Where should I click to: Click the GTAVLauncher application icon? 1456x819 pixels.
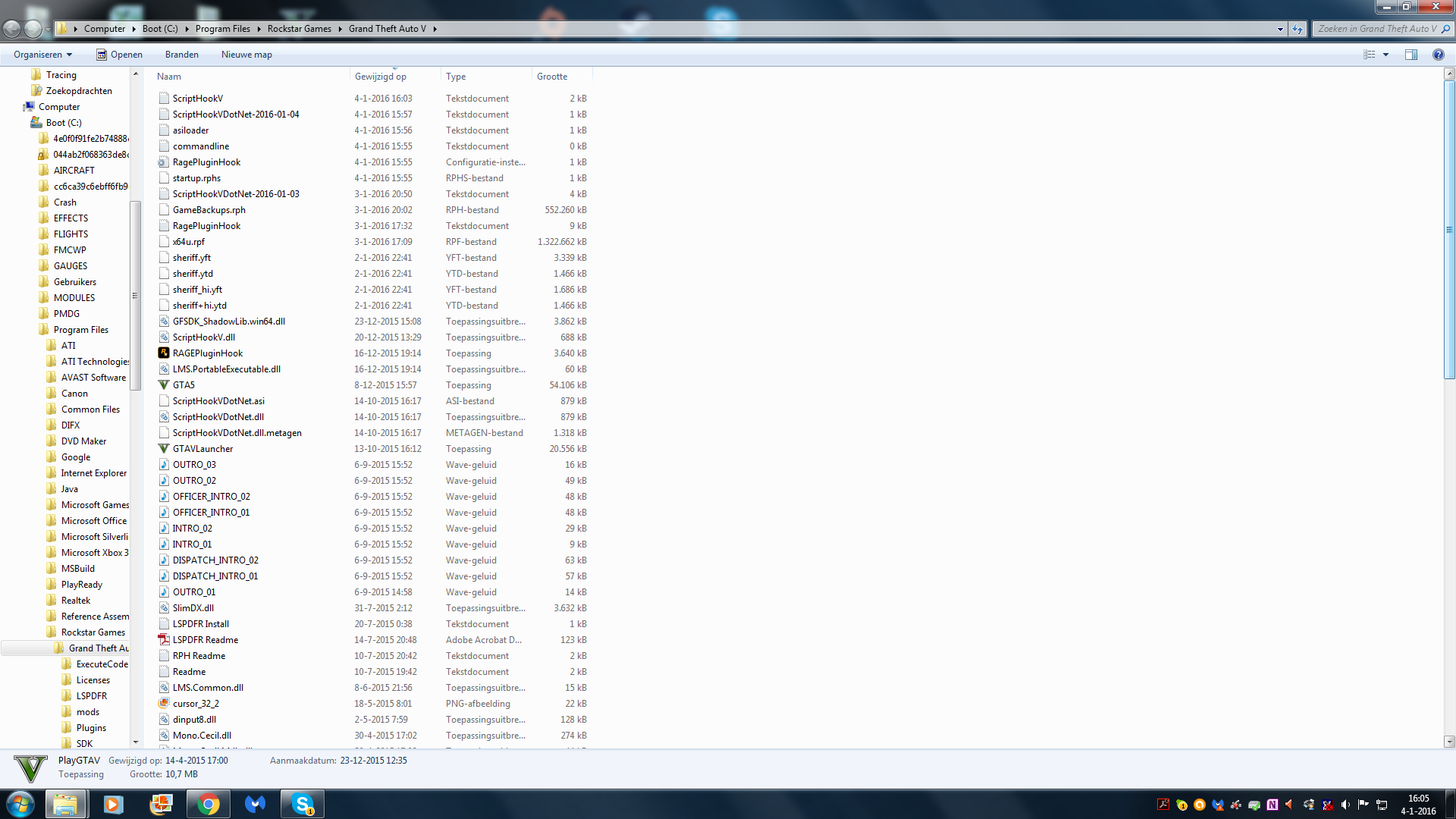tap(163, 448)
